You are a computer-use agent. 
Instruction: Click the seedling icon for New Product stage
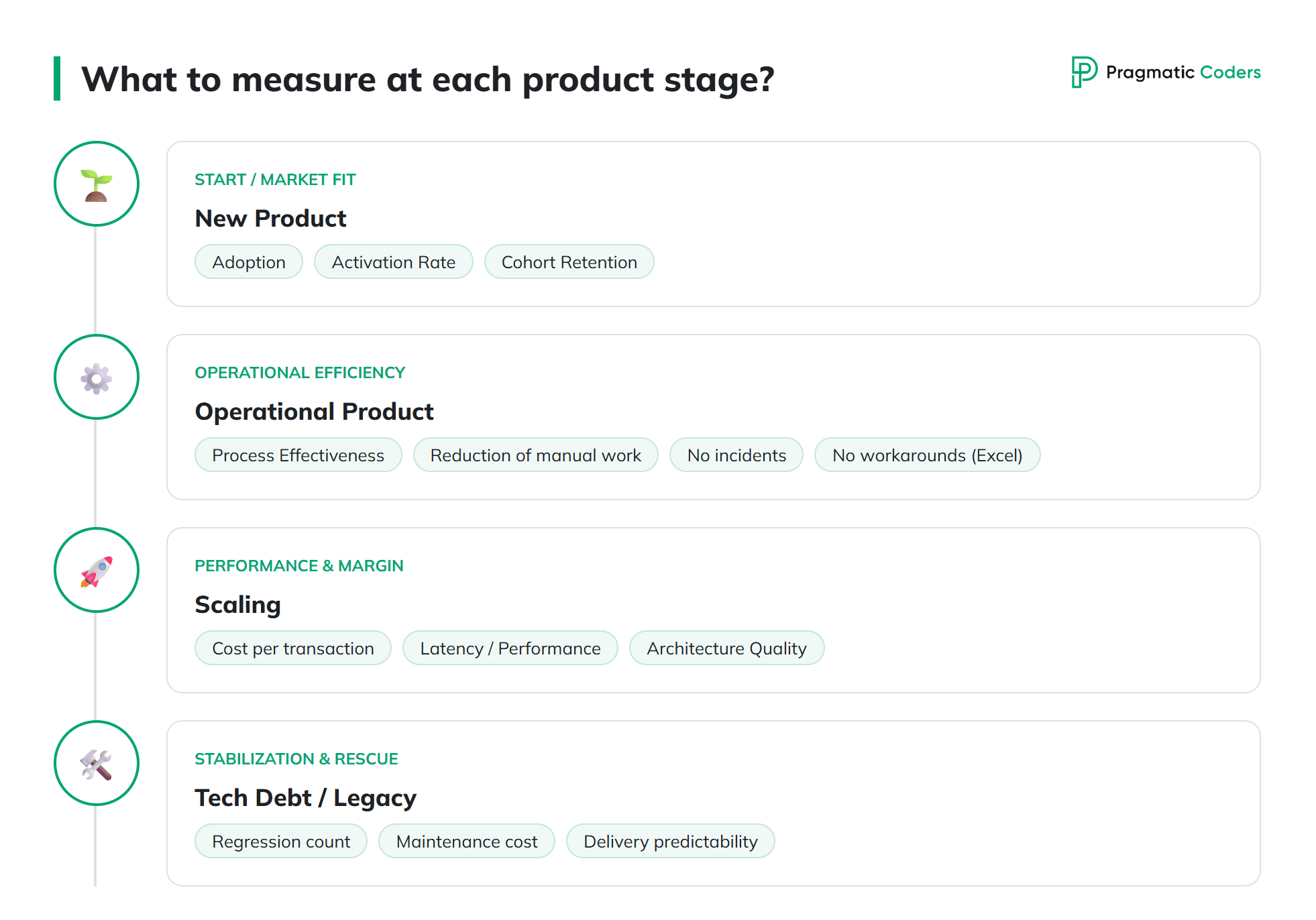pyautogui.click(x=97, y=184)
